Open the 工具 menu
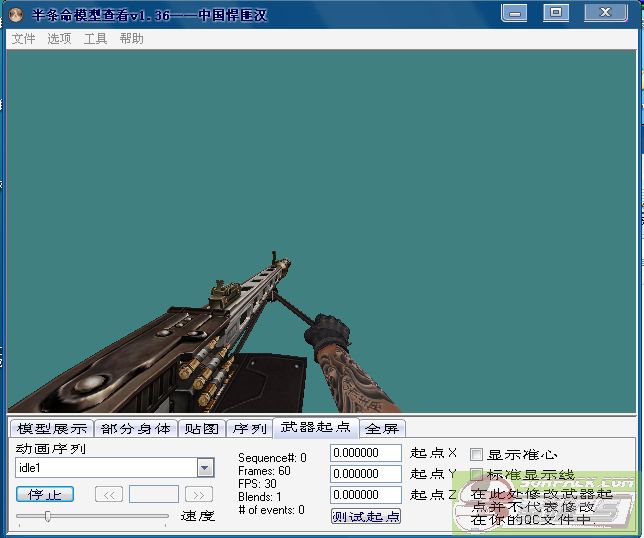The height and width of the screenshot is (538, 644). (95, 39)
